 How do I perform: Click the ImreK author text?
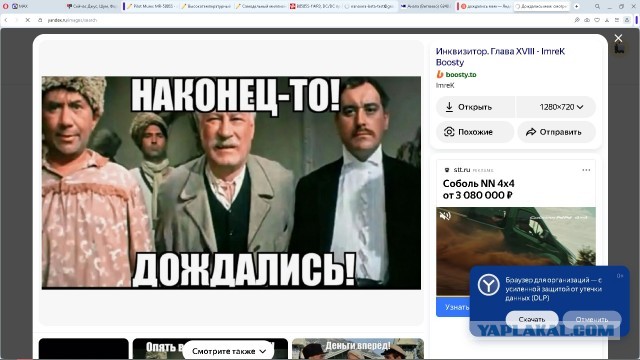(445, 85)
